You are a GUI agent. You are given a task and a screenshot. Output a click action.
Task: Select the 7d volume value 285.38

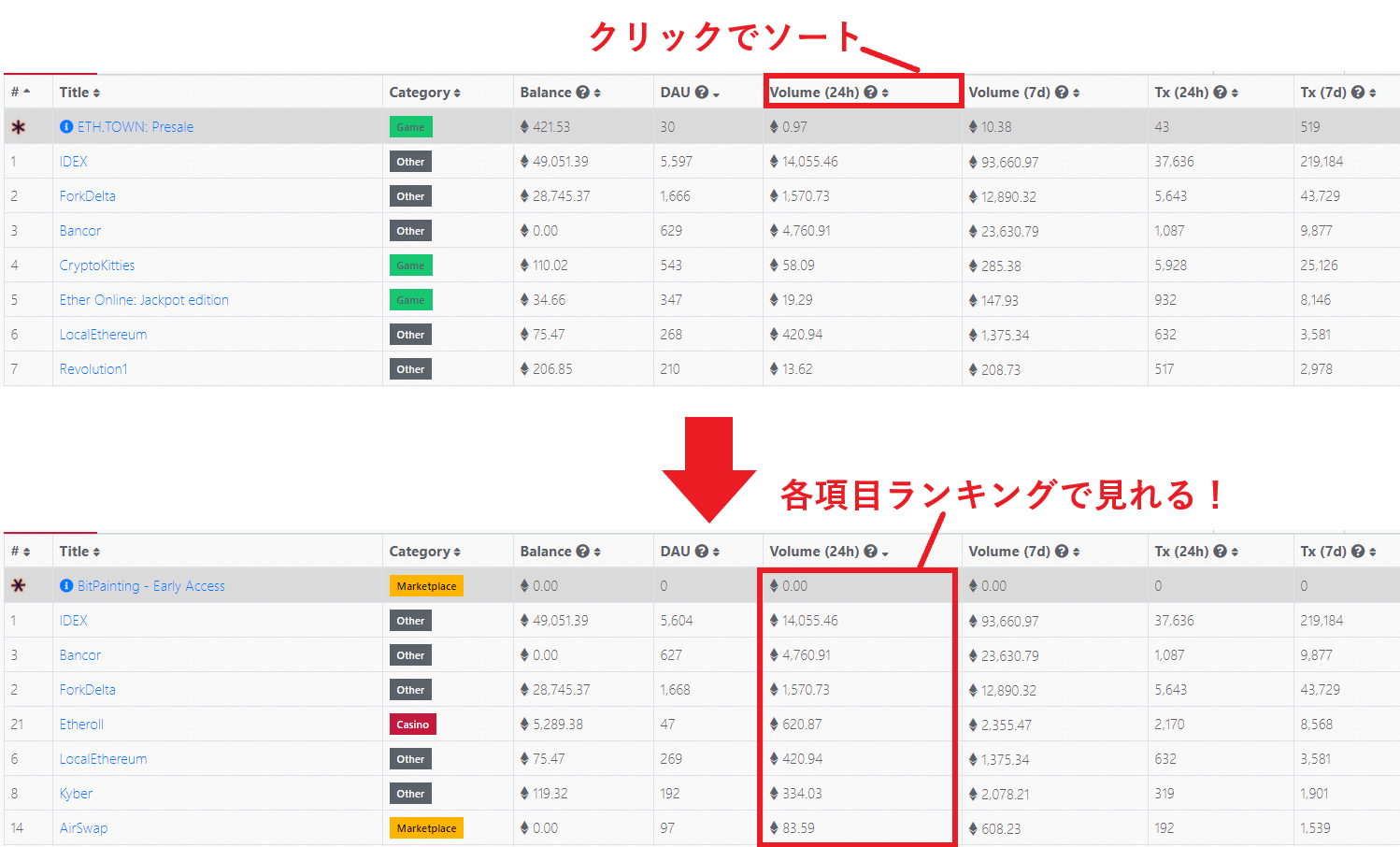pos(1001,266)
